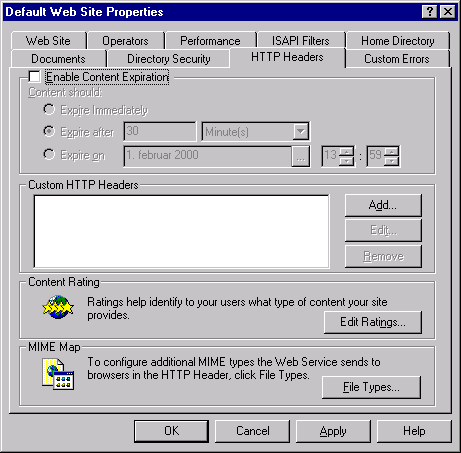Image resolution: width=461 pixels, height=453 pixels.
Task: Decrease minute value with down spinner arrow
Action: (392, 161)
